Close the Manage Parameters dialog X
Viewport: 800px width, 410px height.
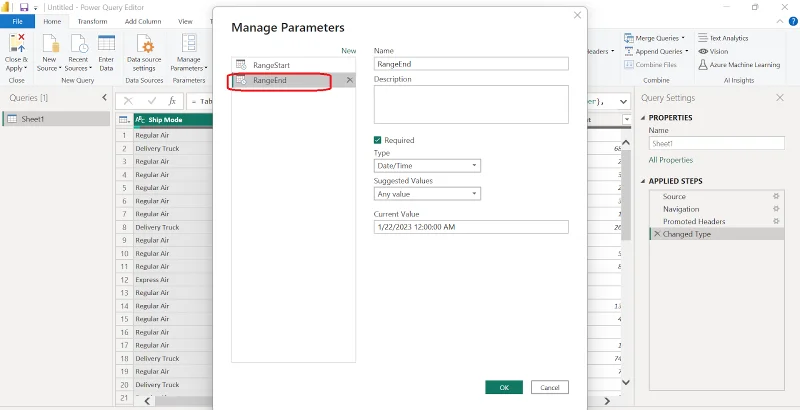578,15
